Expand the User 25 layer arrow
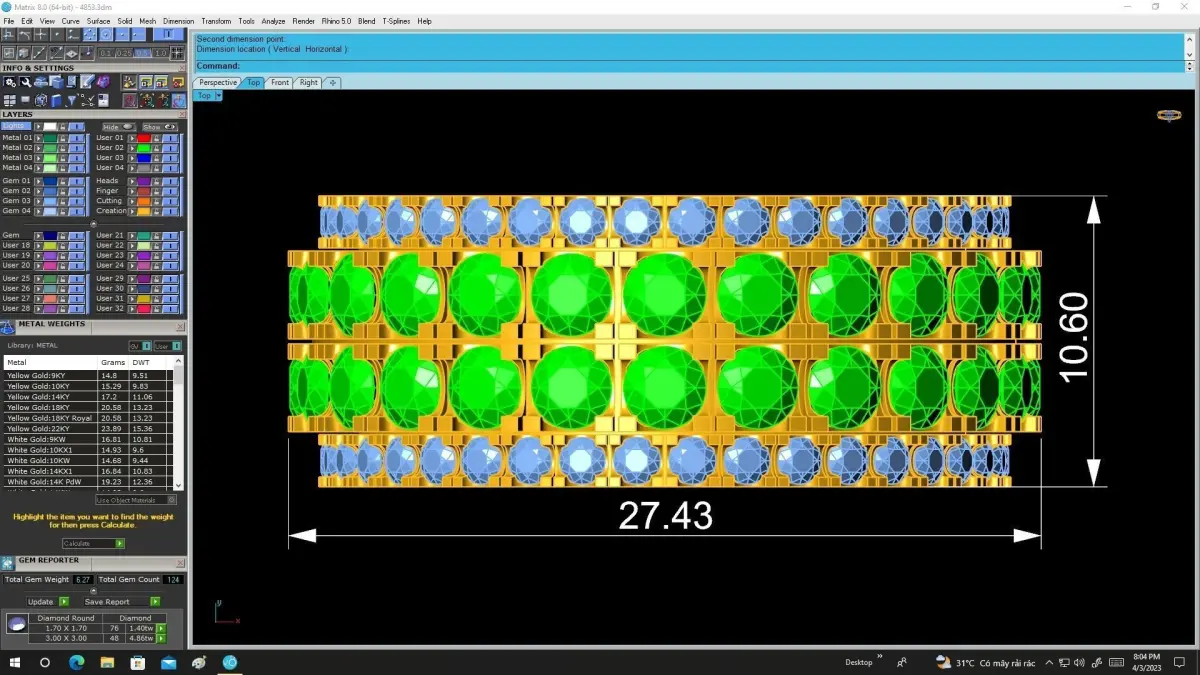Image resolution: width=1200 pixels, height=675 pixels. [38, 278]
